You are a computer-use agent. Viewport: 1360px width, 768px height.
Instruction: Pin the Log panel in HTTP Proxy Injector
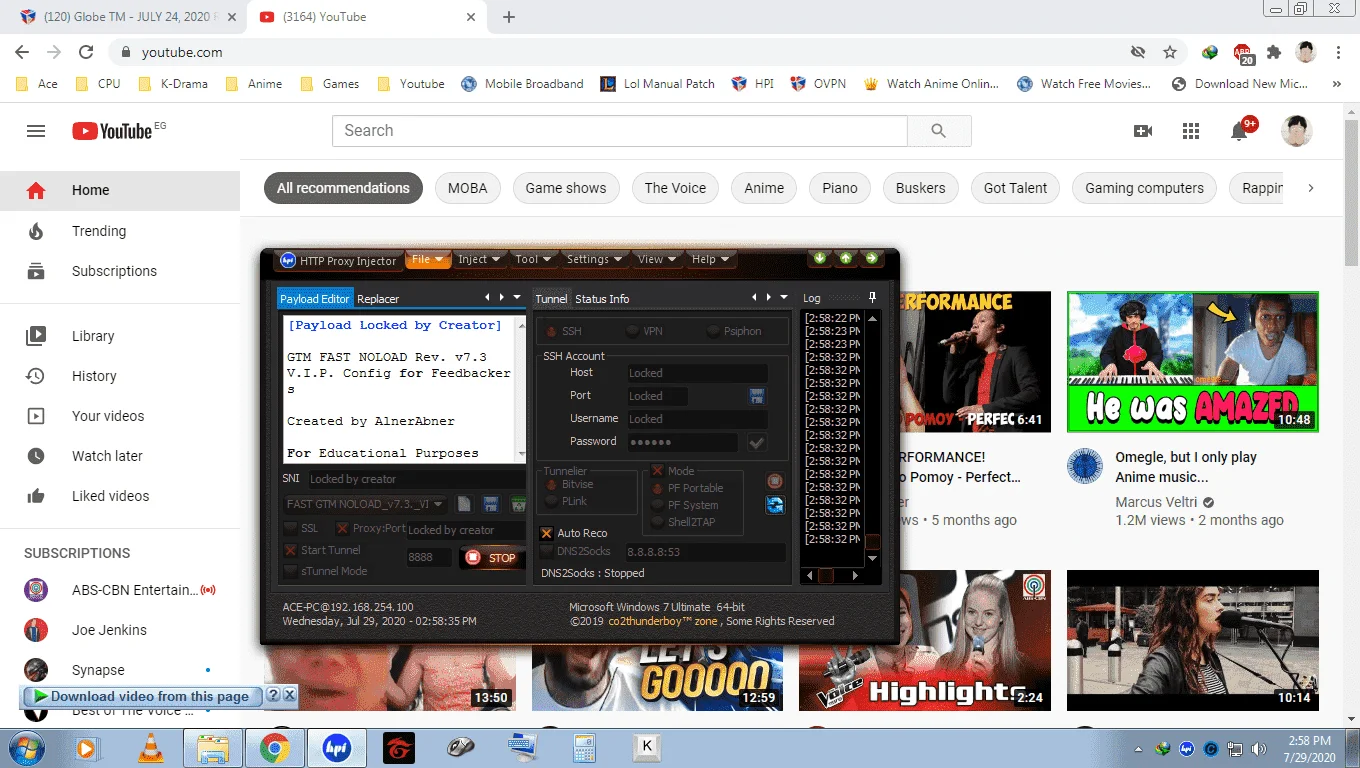tap(872, 298)
